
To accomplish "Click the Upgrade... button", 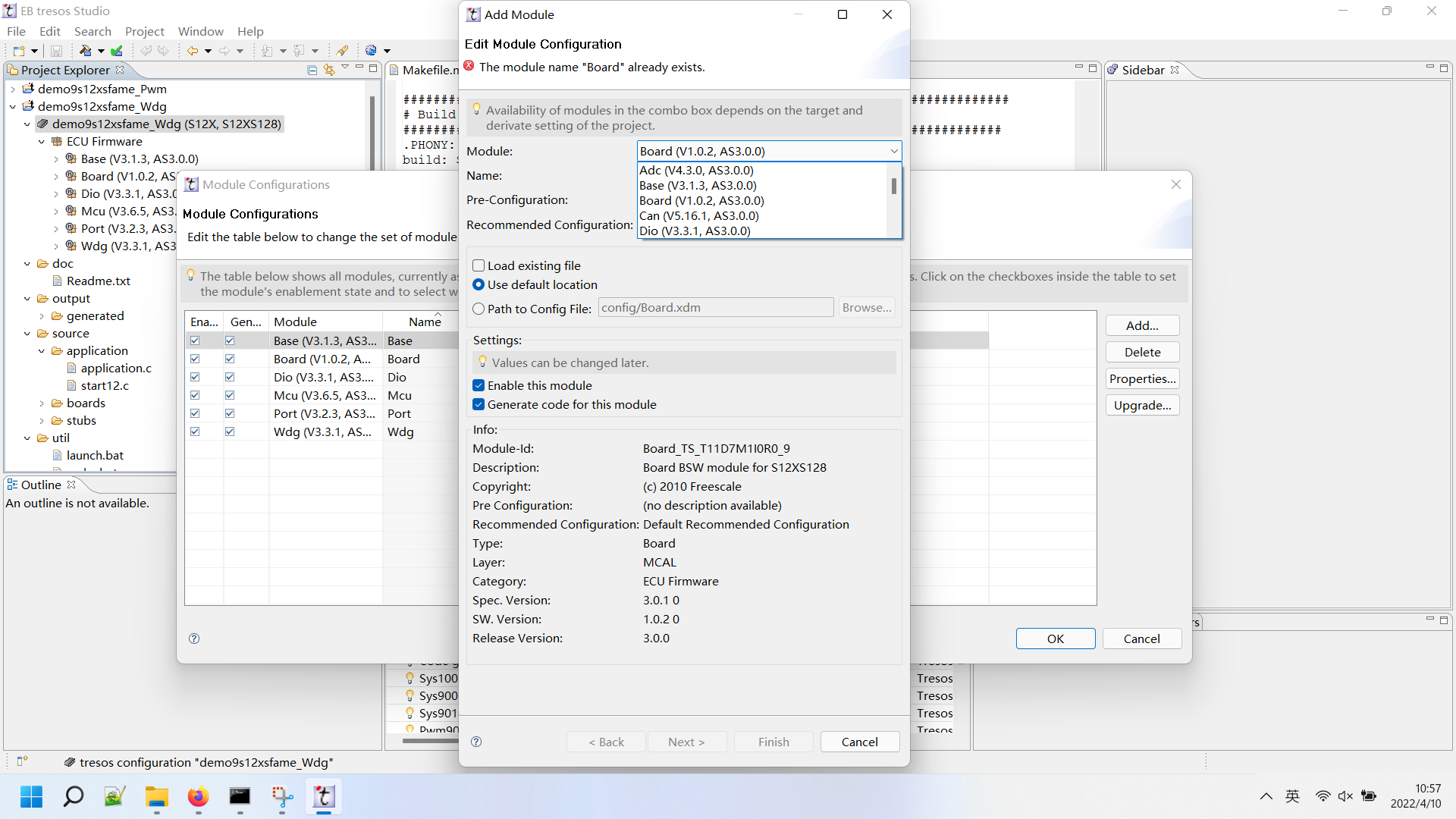I will tap(1142, 405).
